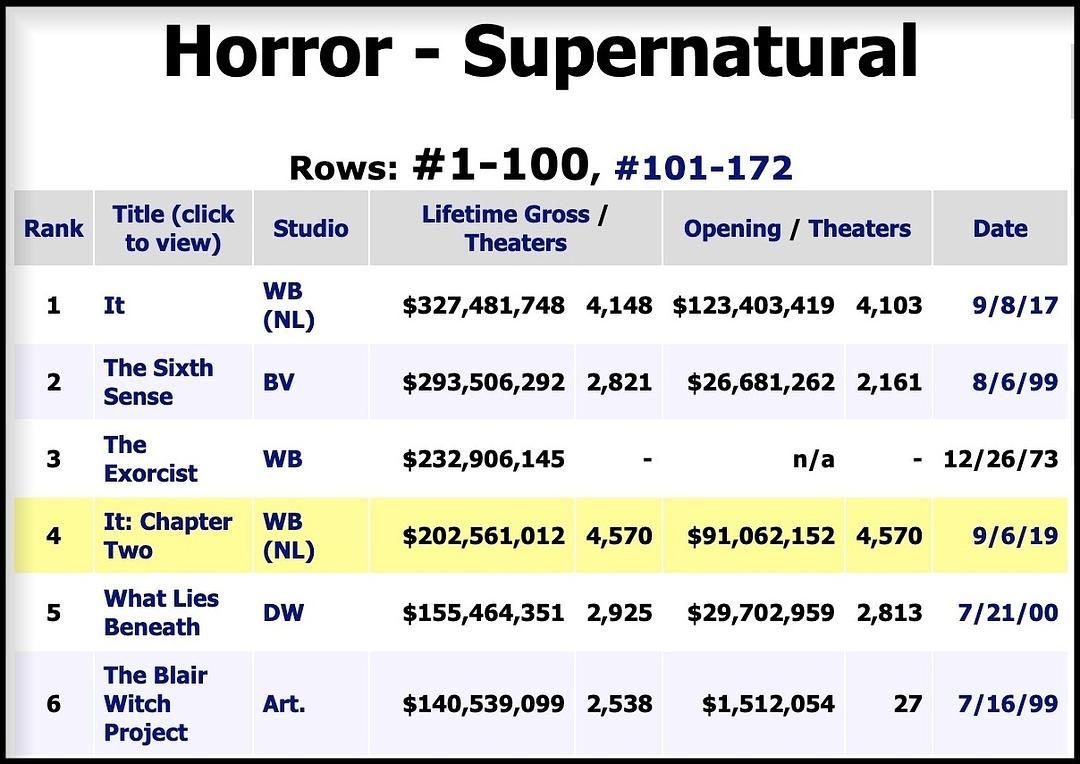Open 'What Lies Beneath' movie link
The width and height of the screenshot is (1080, 764).
tap(160, 612)
